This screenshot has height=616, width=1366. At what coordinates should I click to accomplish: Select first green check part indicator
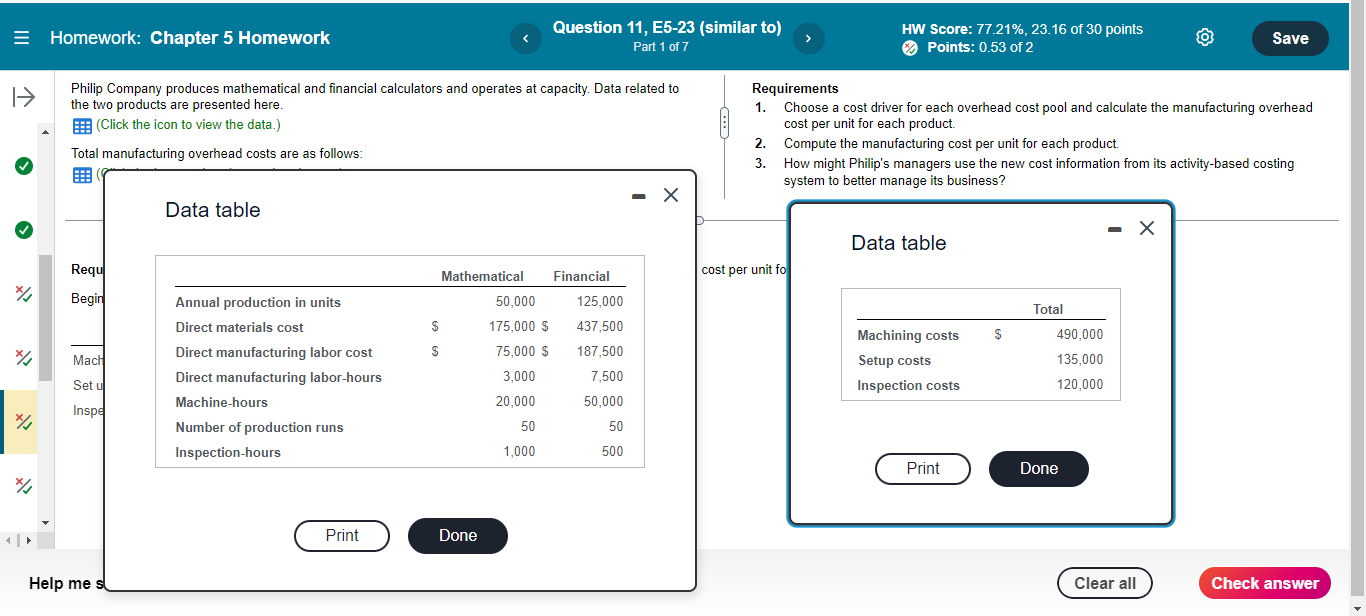coord(23,165)
